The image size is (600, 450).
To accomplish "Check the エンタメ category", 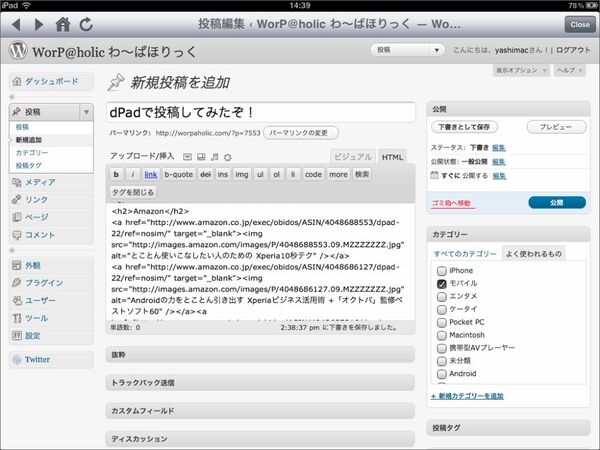I will point(442,297).
